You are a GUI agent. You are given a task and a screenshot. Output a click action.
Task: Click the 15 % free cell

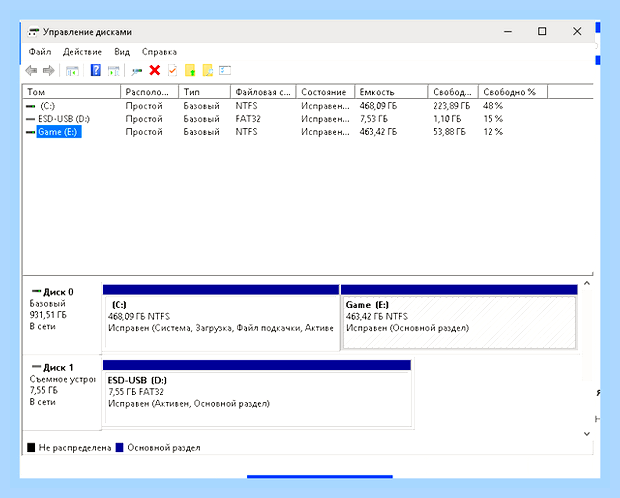pyautogui.click(x=493, y=119)
